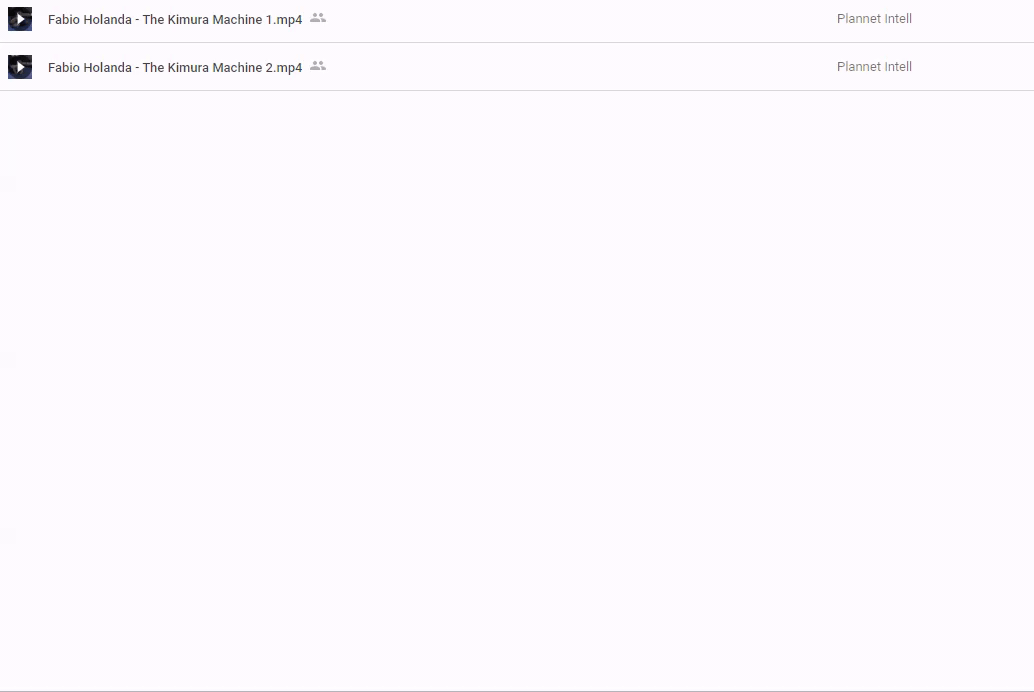The width and height of the screenshot is (1034, 692).
Task: Open Fabio Holanda - The Kimura Machine 2.mp4
Action: 174,68
